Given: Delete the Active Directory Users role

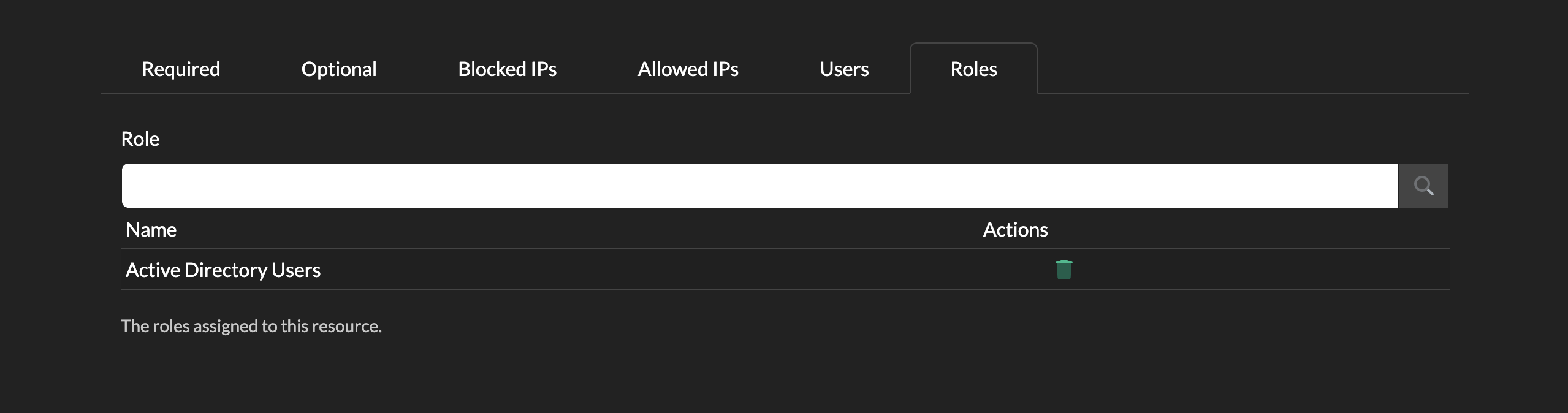Looking at the screenshot, I should click(1064, 270).
